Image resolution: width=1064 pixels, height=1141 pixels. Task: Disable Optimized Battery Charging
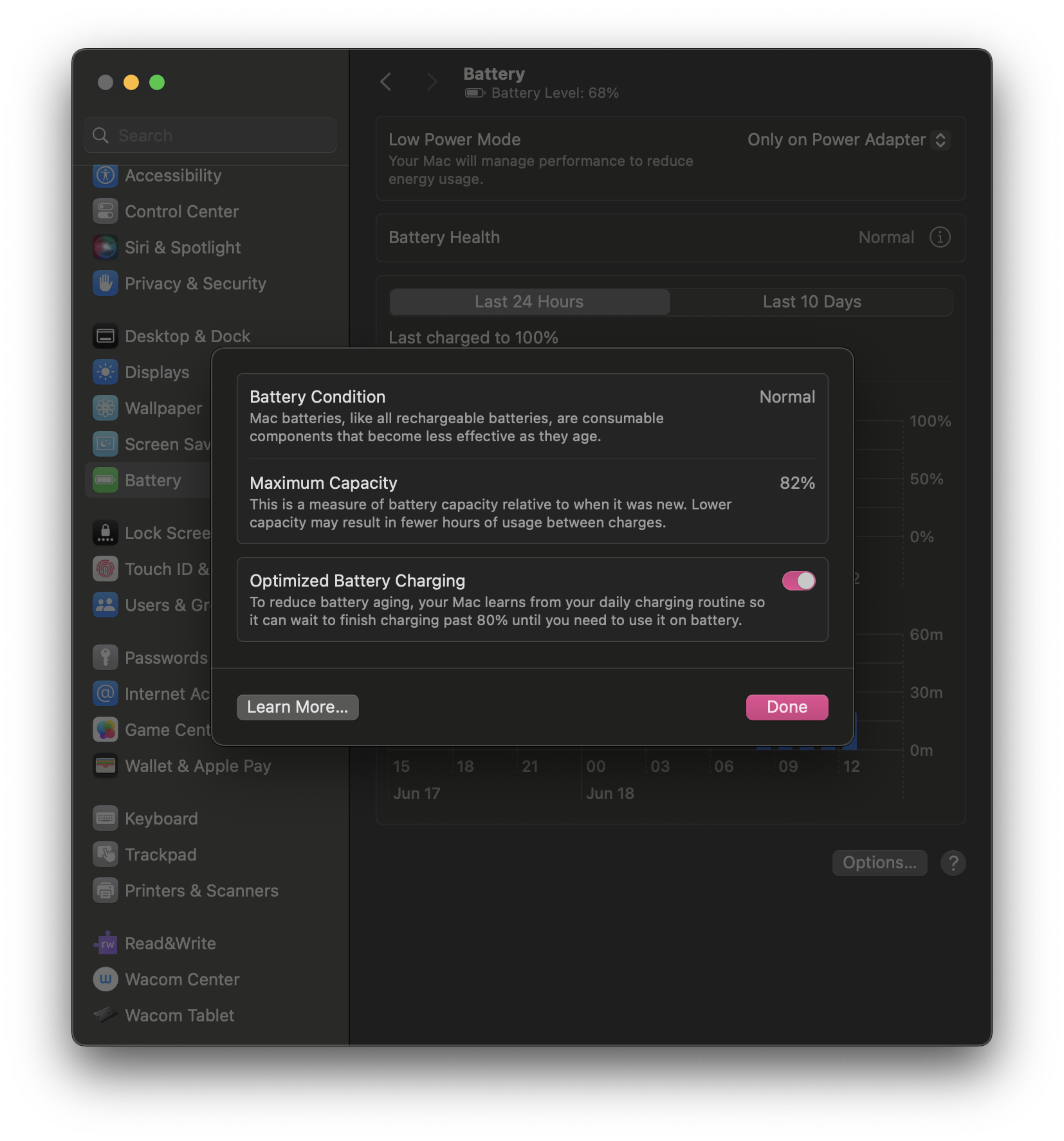point(798,580)
